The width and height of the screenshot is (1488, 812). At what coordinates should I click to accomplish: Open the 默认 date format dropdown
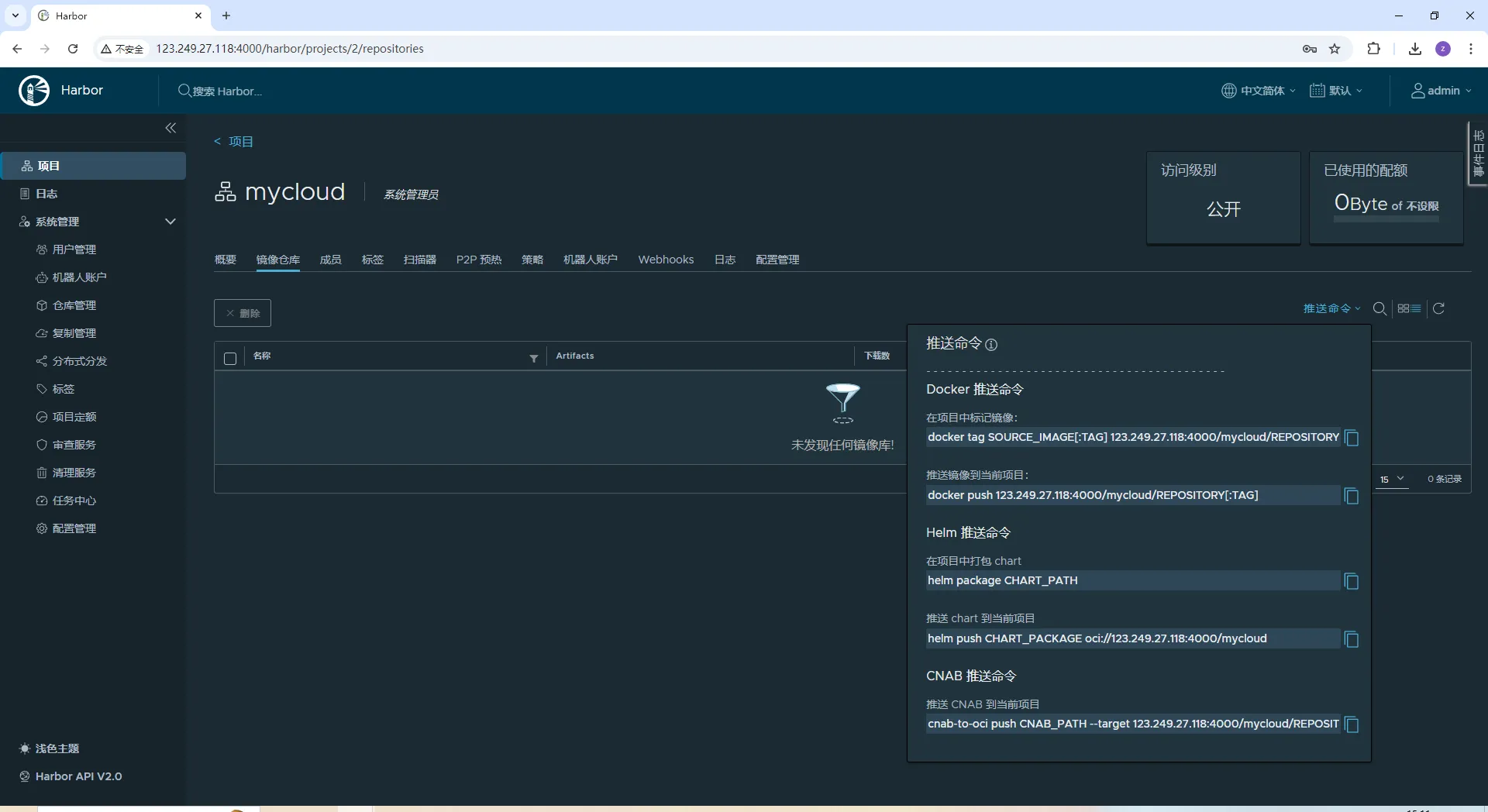click(x=1336, y=91)
